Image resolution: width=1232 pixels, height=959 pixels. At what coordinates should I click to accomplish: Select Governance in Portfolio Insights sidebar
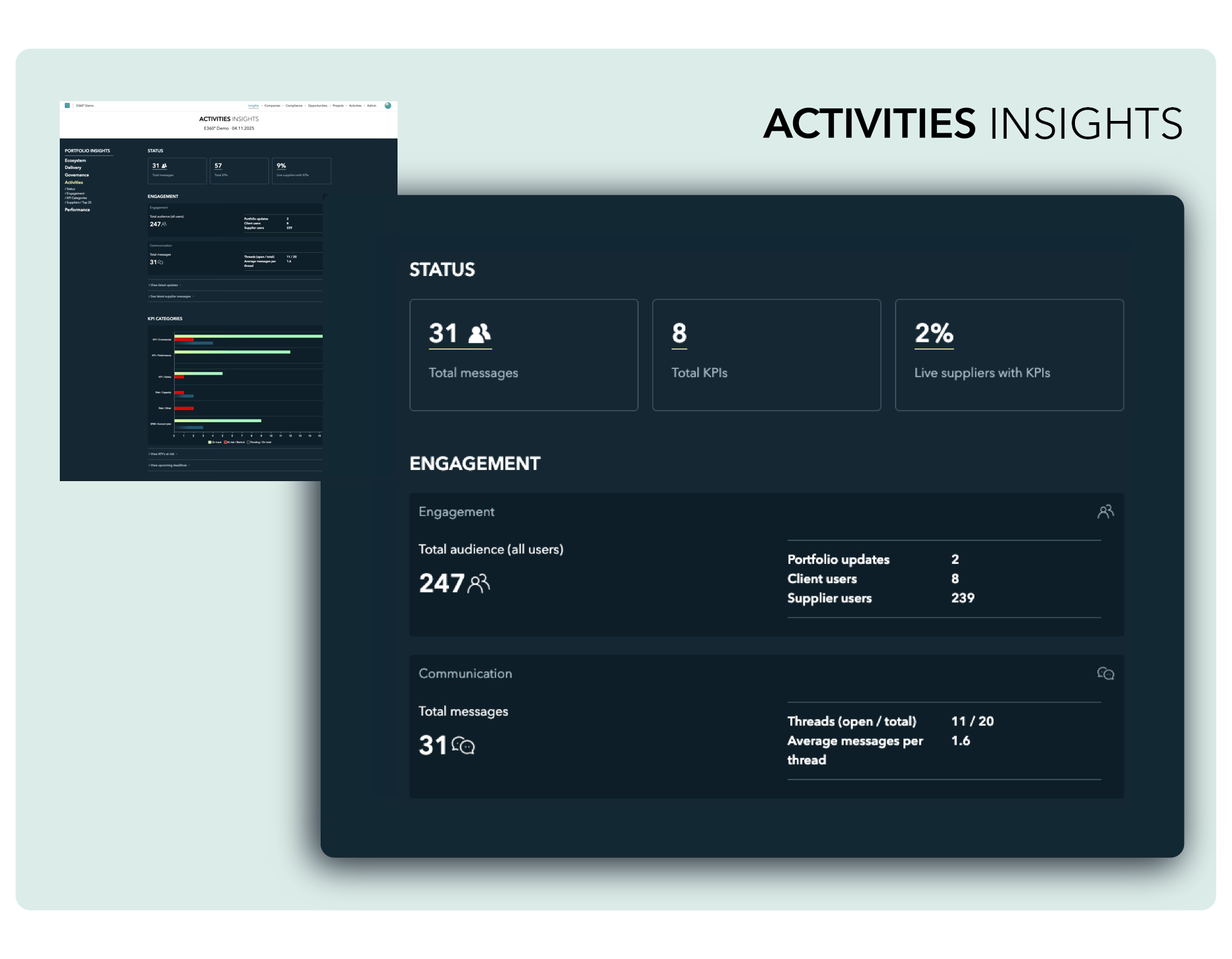(77, 175)
